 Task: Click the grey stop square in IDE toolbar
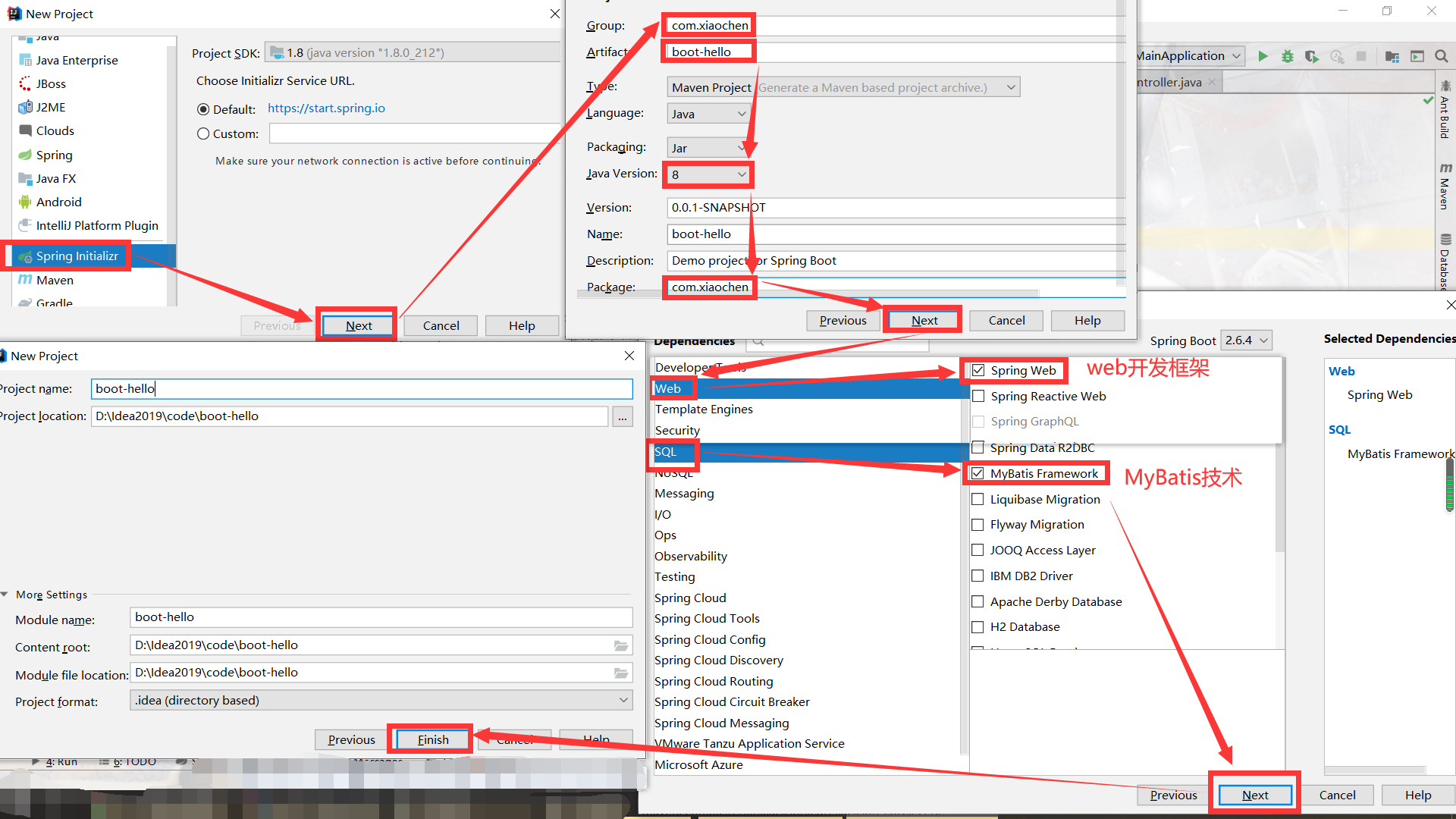click(x=1361, y=56)
